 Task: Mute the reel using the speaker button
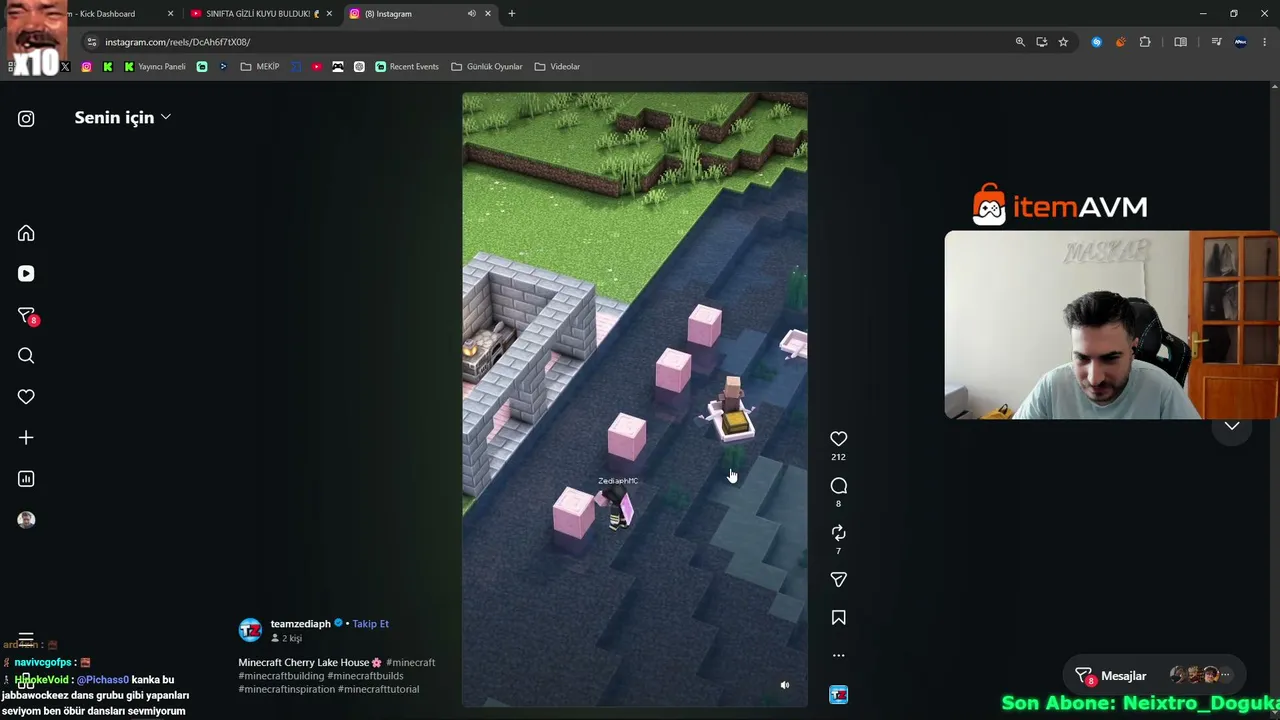pyautogui.click(x=785, y=685)
